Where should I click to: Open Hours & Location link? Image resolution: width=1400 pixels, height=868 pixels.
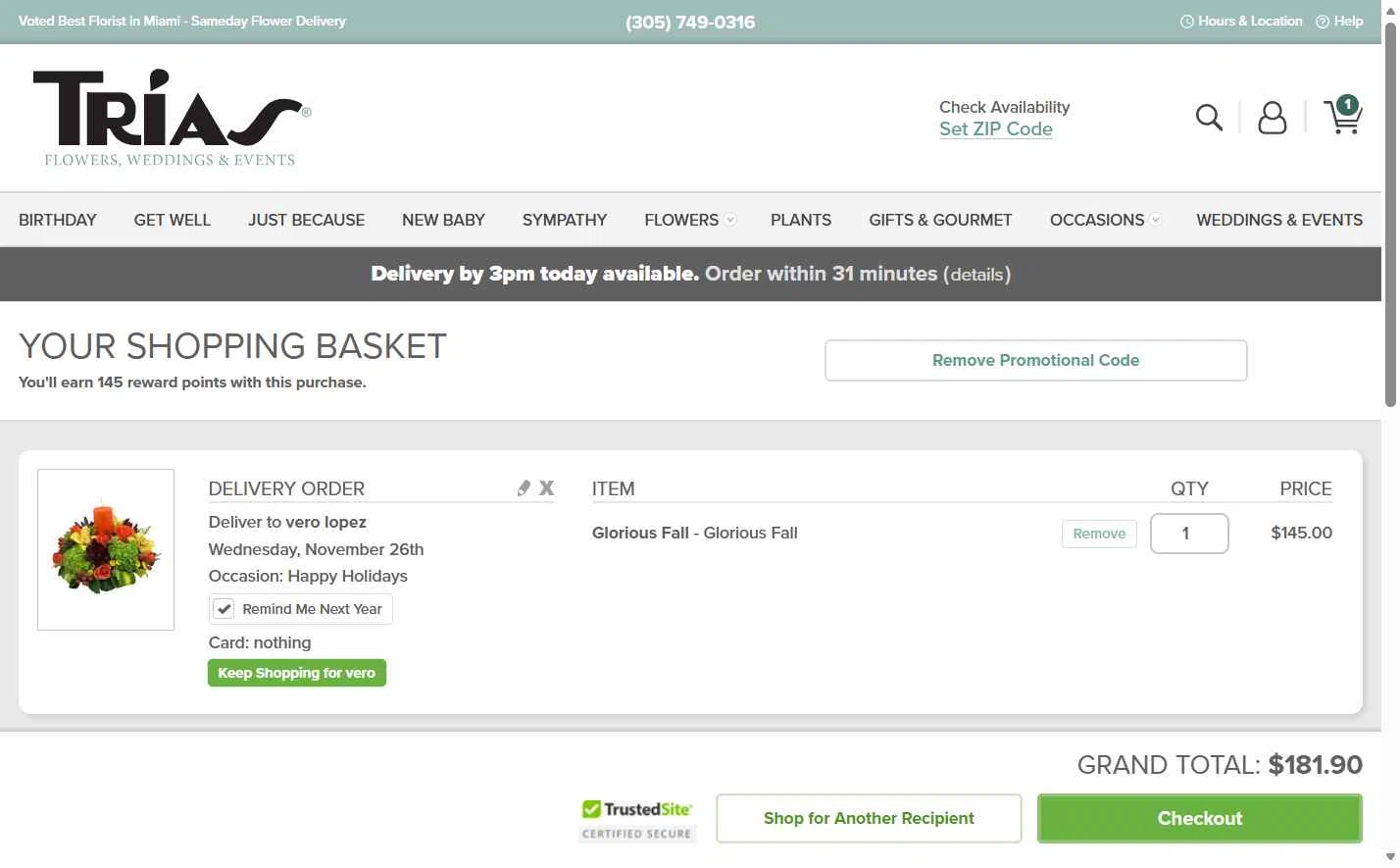[x=1241, y=21]
